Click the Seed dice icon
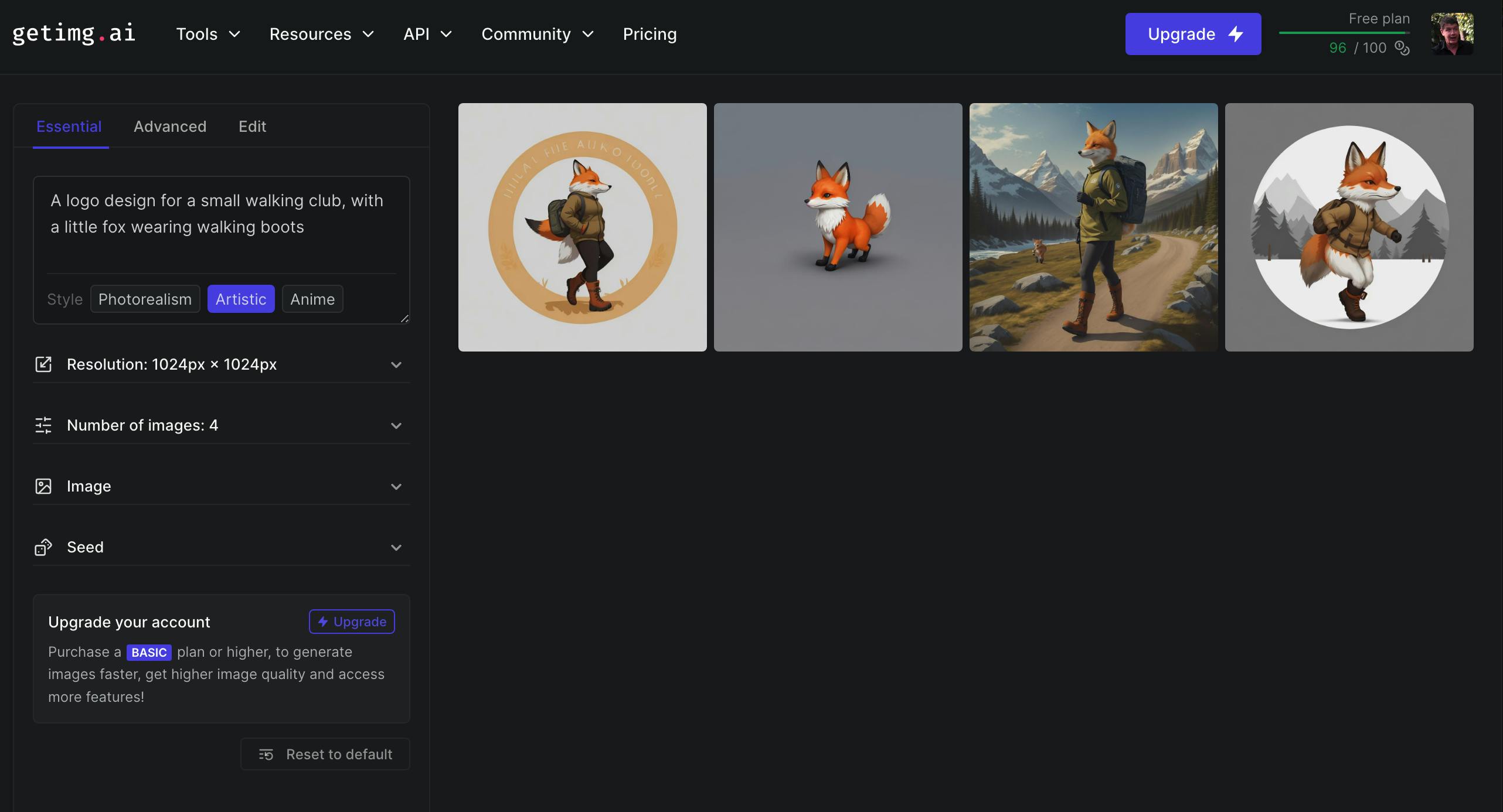 click(x=43, y=547)
